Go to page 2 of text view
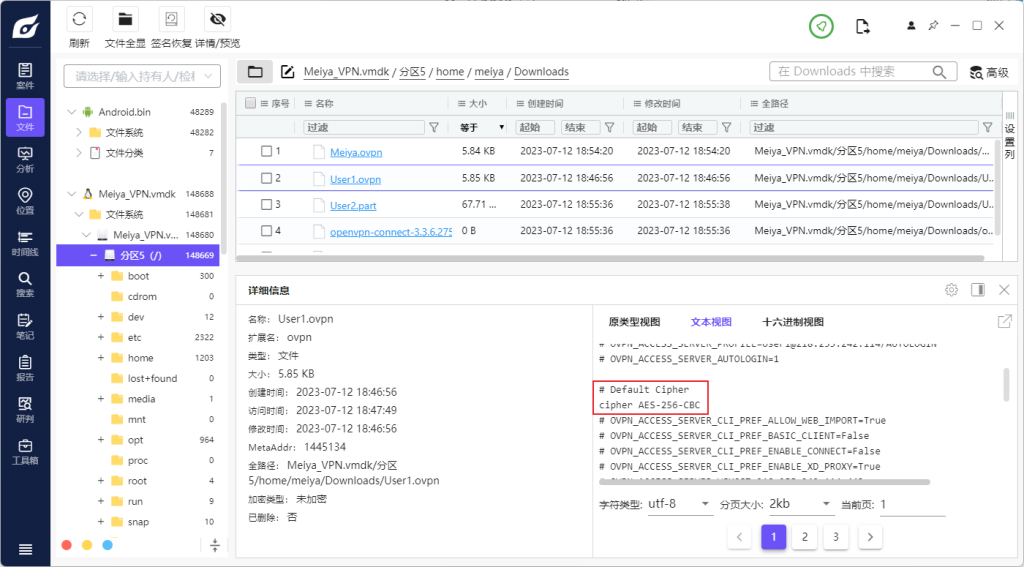 point(804,537)
